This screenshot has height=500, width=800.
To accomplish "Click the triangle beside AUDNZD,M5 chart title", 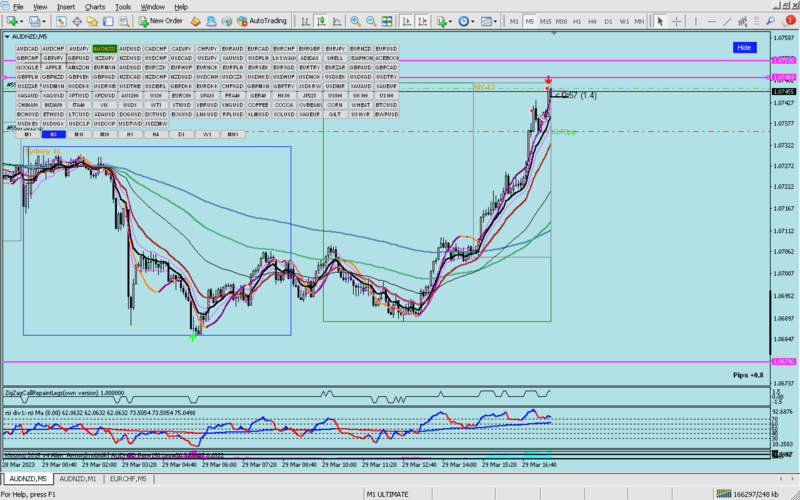I will click(x=7, y=37).
